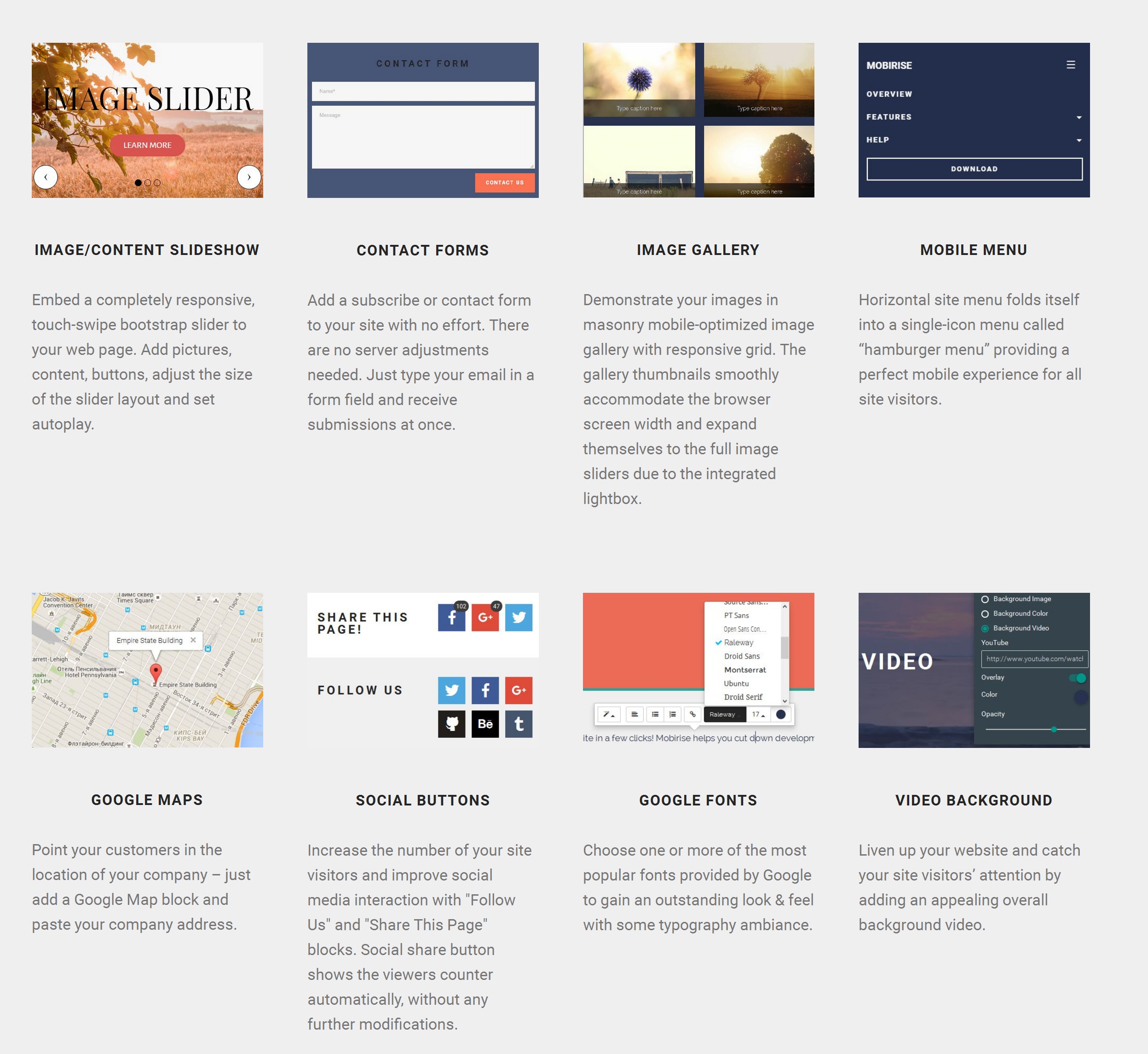
Task: Expand the Features dropdown menu item
Action: (x=1078, y=117)
